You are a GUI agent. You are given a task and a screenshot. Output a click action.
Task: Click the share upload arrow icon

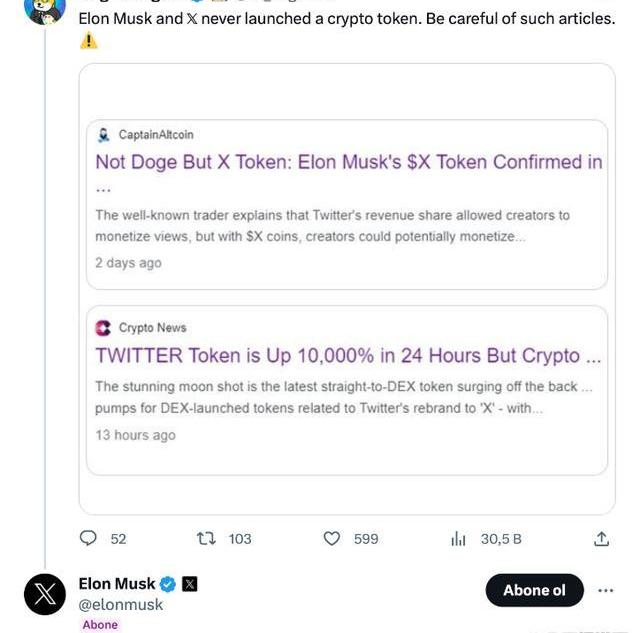coord(601,538)
